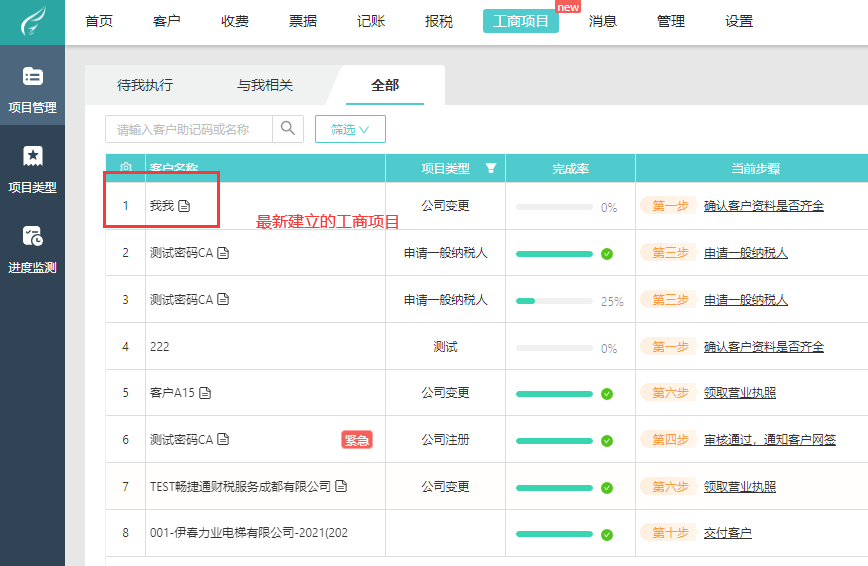868x566 pixels.
Task: Click the magnifier search icon
Action: (288, 128)
